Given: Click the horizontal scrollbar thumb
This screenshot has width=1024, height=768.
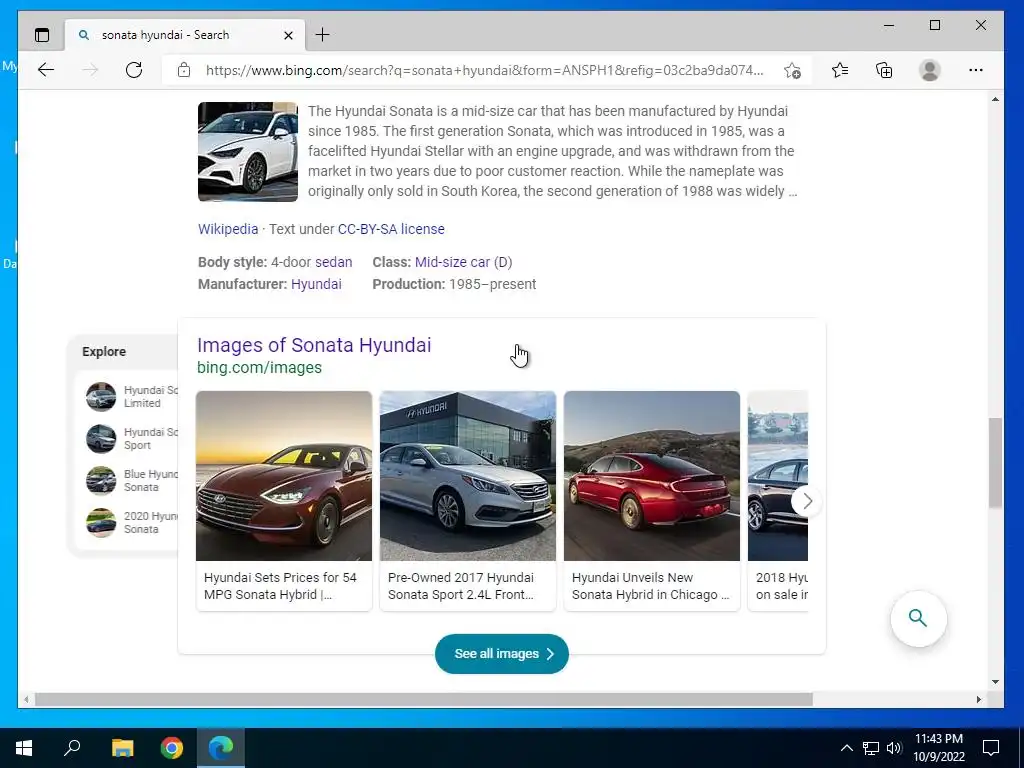Looking at the screenshot, I should coord(423,699).
